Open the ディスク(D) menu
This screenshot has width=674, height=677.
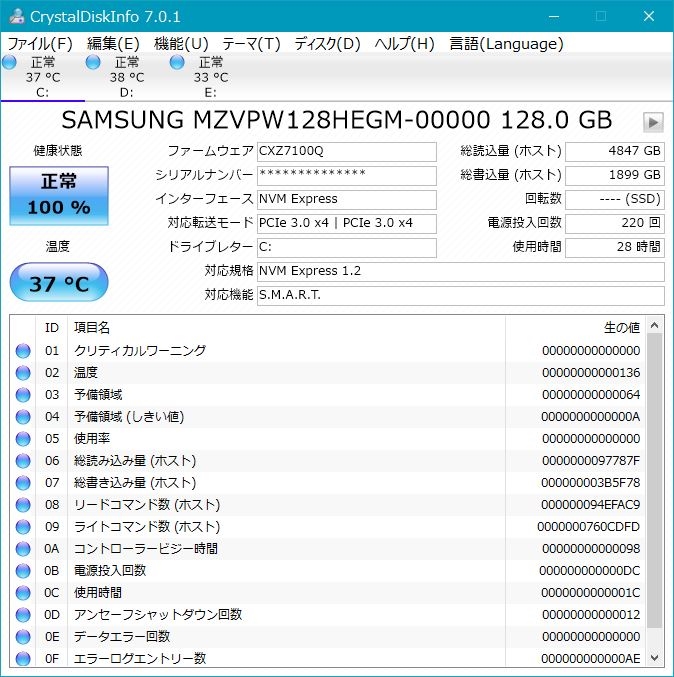pos(327,44)
